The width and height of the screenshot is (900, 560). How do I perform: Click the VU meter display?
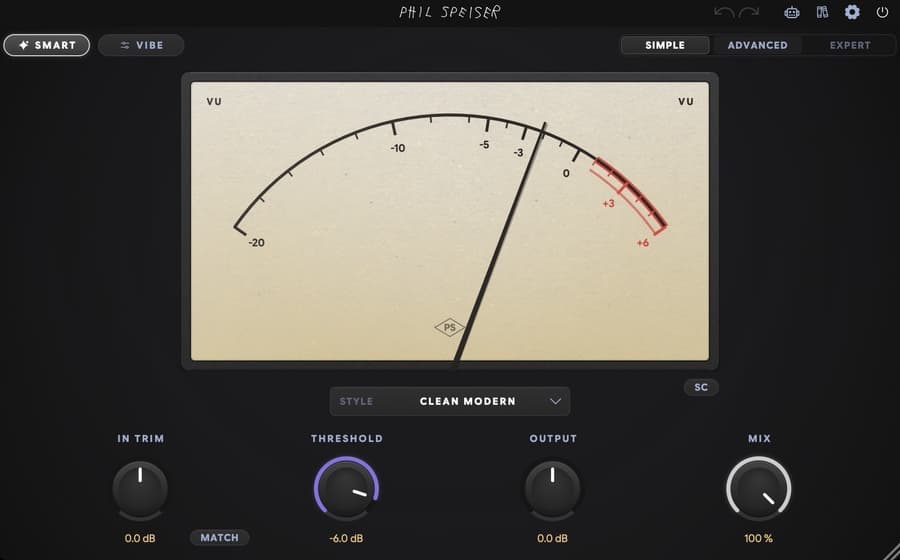[450, 221]
